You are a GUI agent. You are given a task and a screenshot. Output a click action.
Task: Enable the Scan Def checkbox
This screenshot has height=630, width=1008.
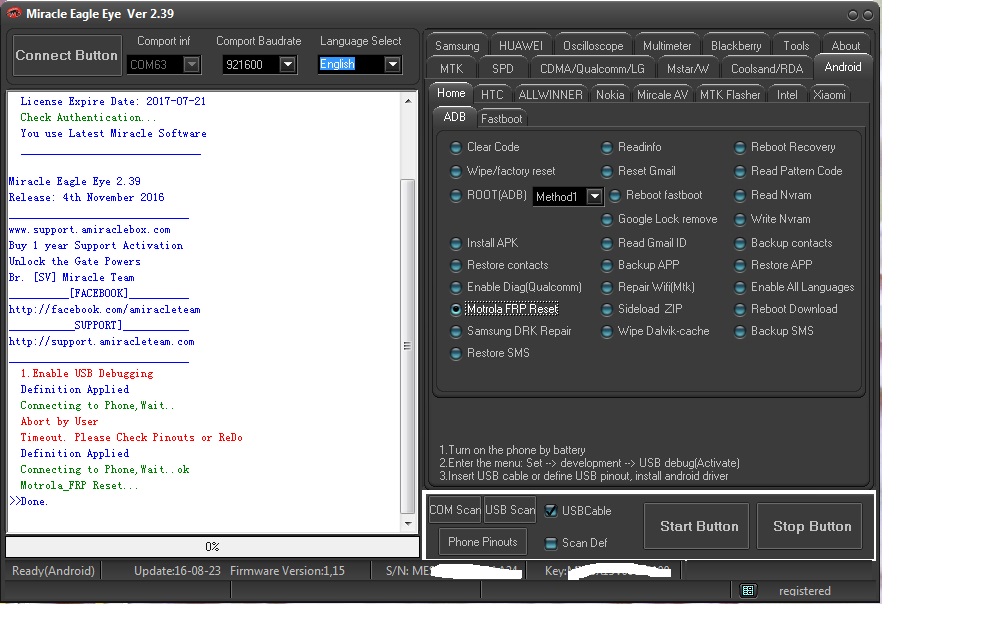(551, 543)
